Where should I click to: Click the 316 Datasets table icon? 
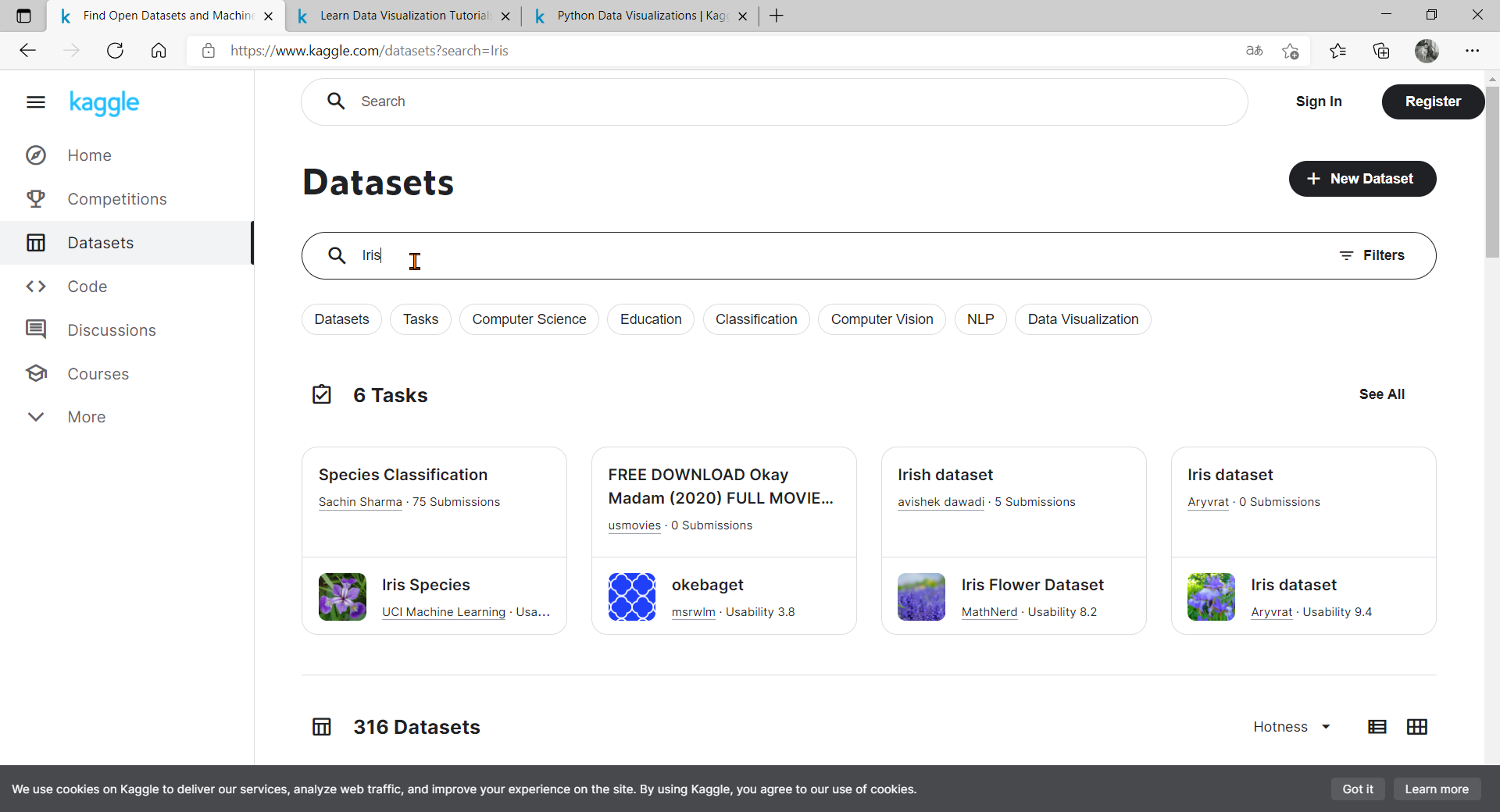tap(322, 727)
